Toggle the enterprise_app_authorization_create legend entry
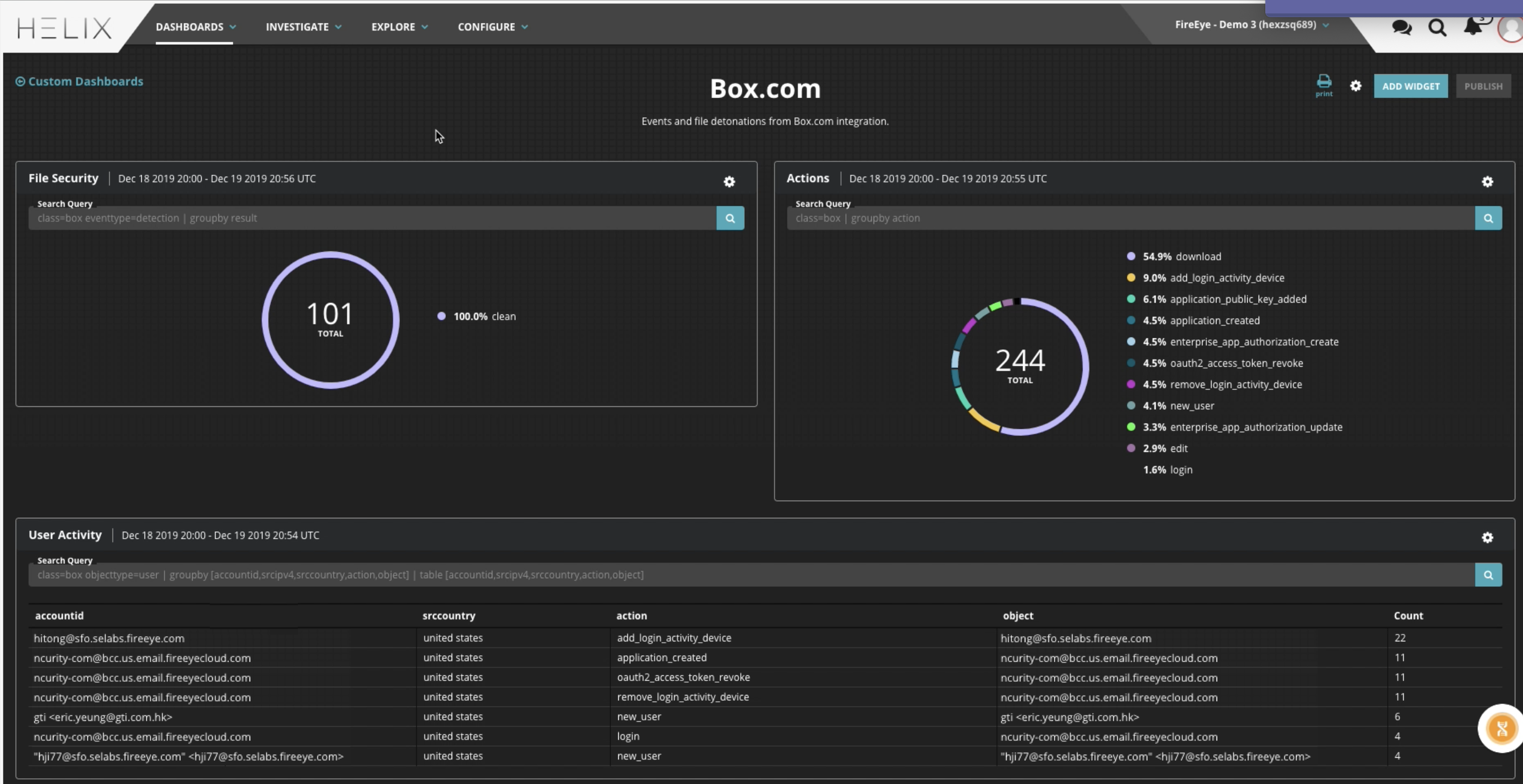The image size is (1523, 784). (x=1233, y=341)
